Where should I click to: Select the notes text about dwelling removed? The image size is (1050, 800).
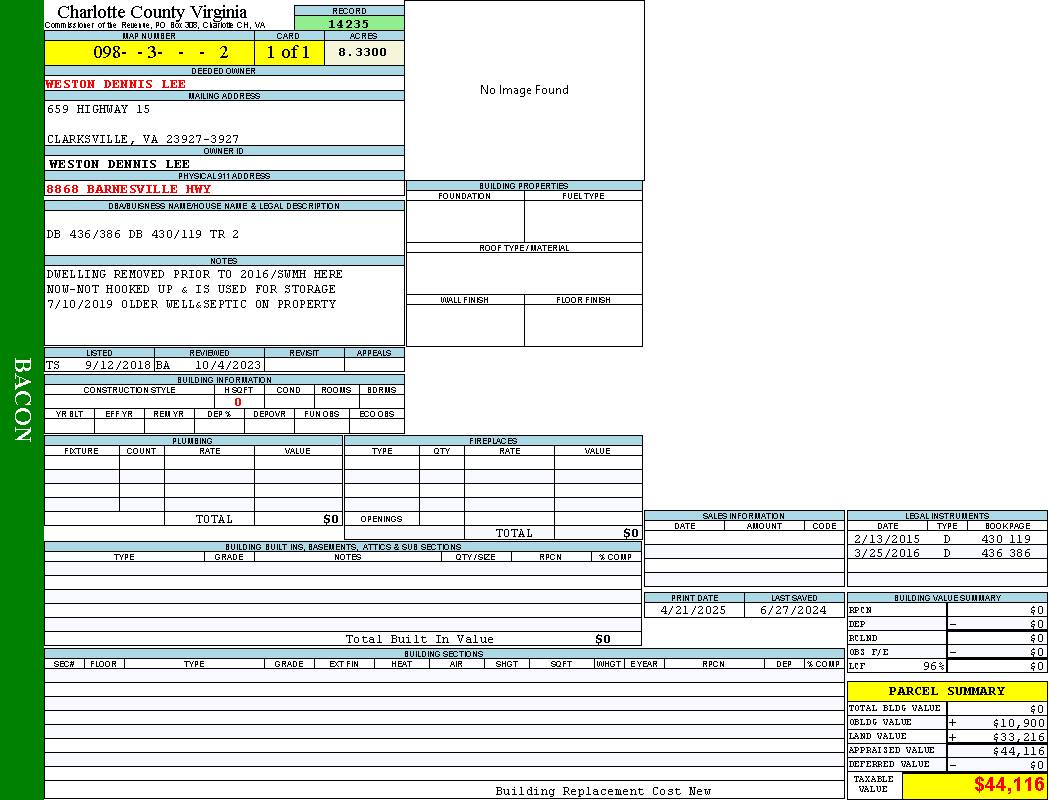pyautogui.click(x=194, y=289)
